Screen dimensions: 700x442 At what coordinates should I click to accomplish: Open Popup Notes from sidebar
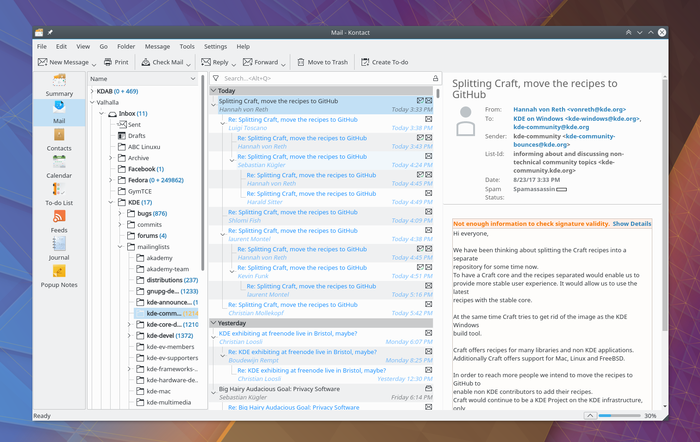[x=59, y=274]
